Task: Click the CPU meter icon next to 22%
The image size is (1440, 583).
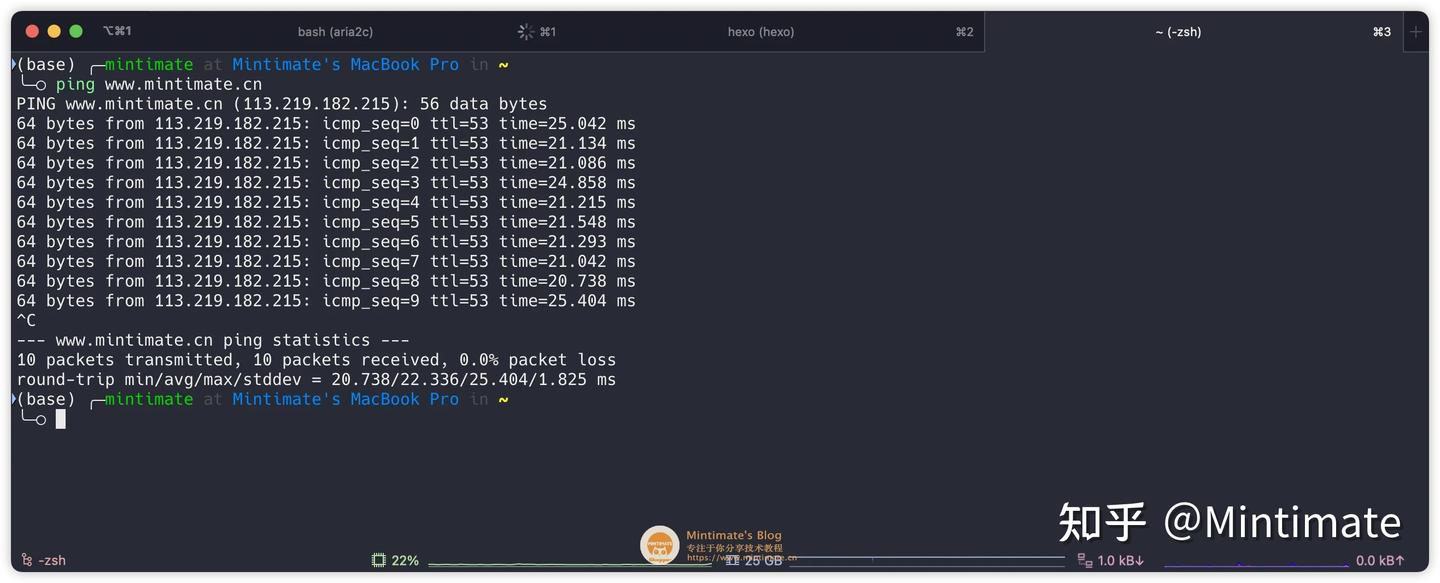Action: [x=378, y=560]
